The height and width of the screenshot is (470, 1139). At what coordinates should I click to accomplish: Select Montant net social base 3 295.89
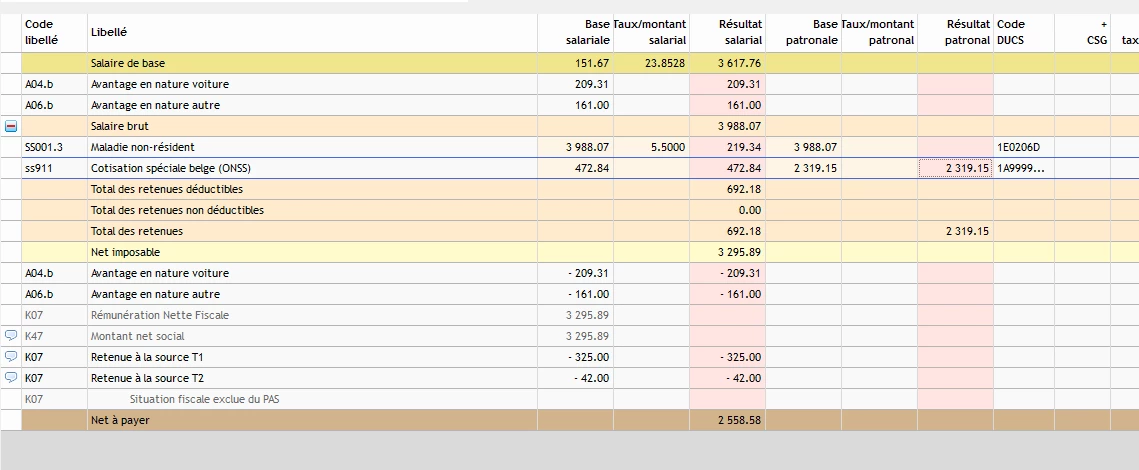[x=587, y=336]
